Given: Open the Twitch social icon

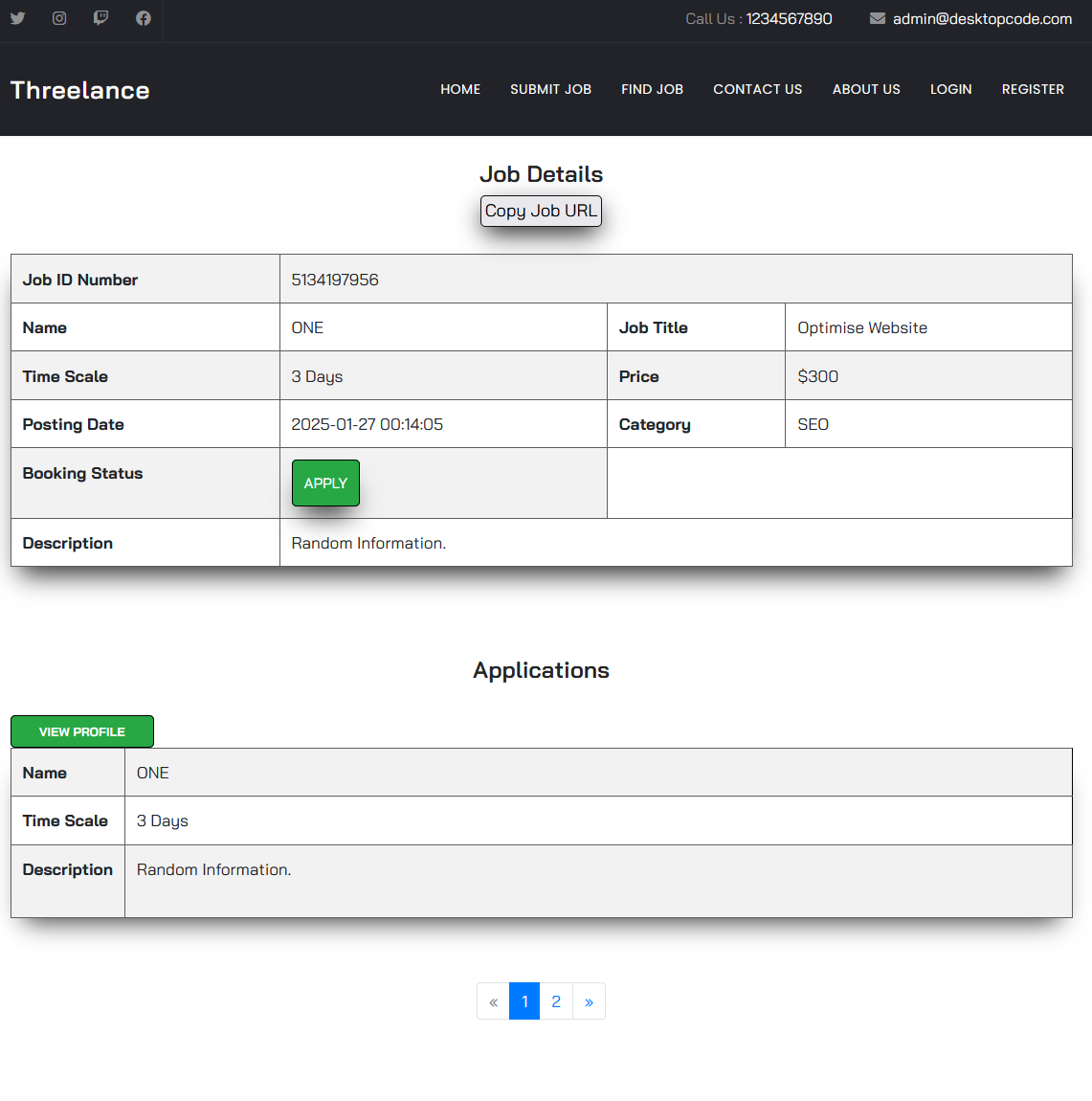Looking at the screenshot, I should (100, 18).
